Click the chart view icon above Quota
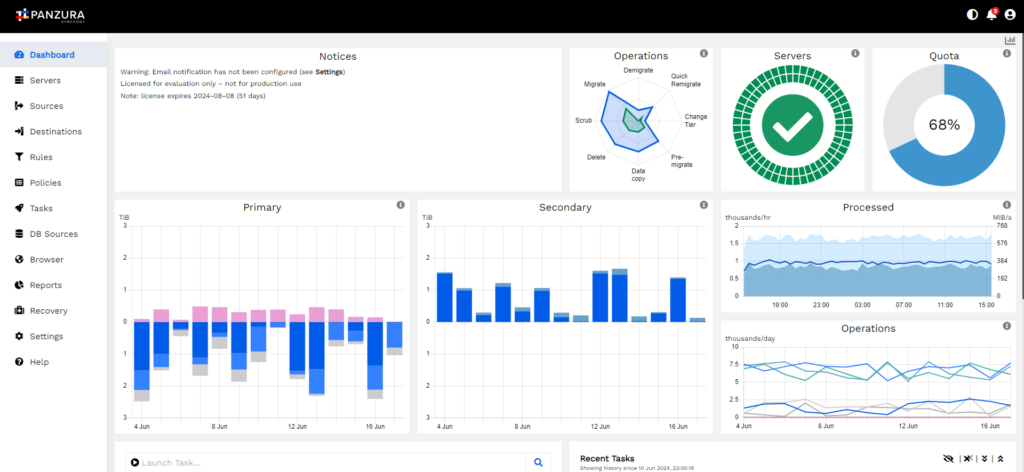Viewport: 1024px width, 472px height. tap(1010, 40)
